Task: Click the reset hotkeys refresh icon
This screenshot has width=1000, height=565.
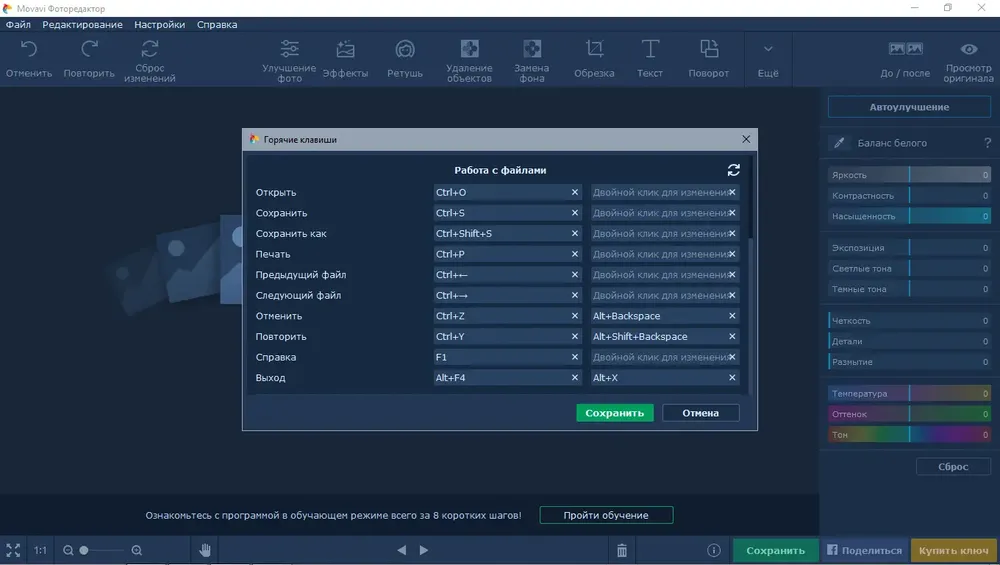Action: click(x=734, y=170)
